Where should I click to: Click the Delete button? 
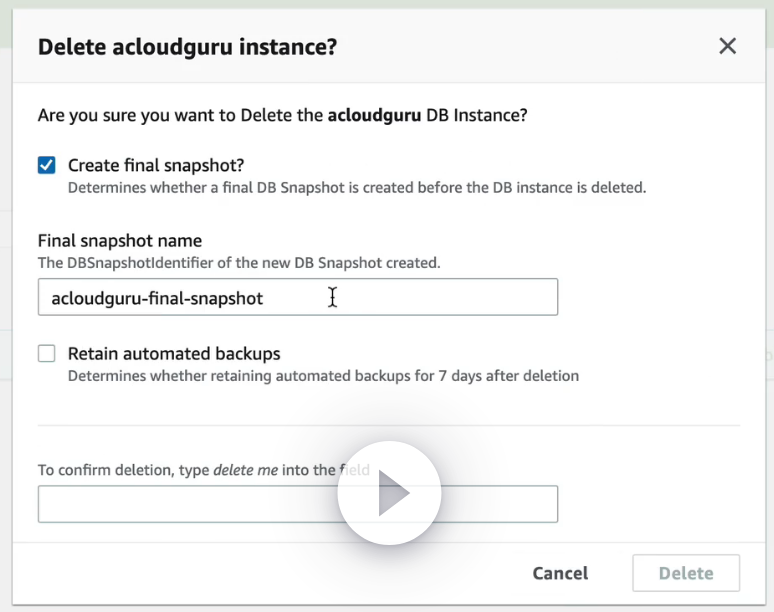pyautogui.click(x=686, y=573)
